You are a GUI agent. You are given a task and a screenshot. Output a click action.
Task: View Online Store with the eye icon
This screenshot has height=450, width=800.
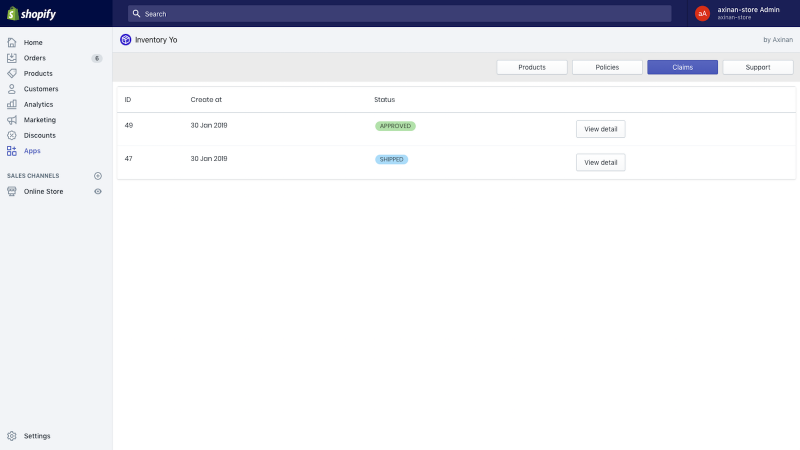[98, 191]
